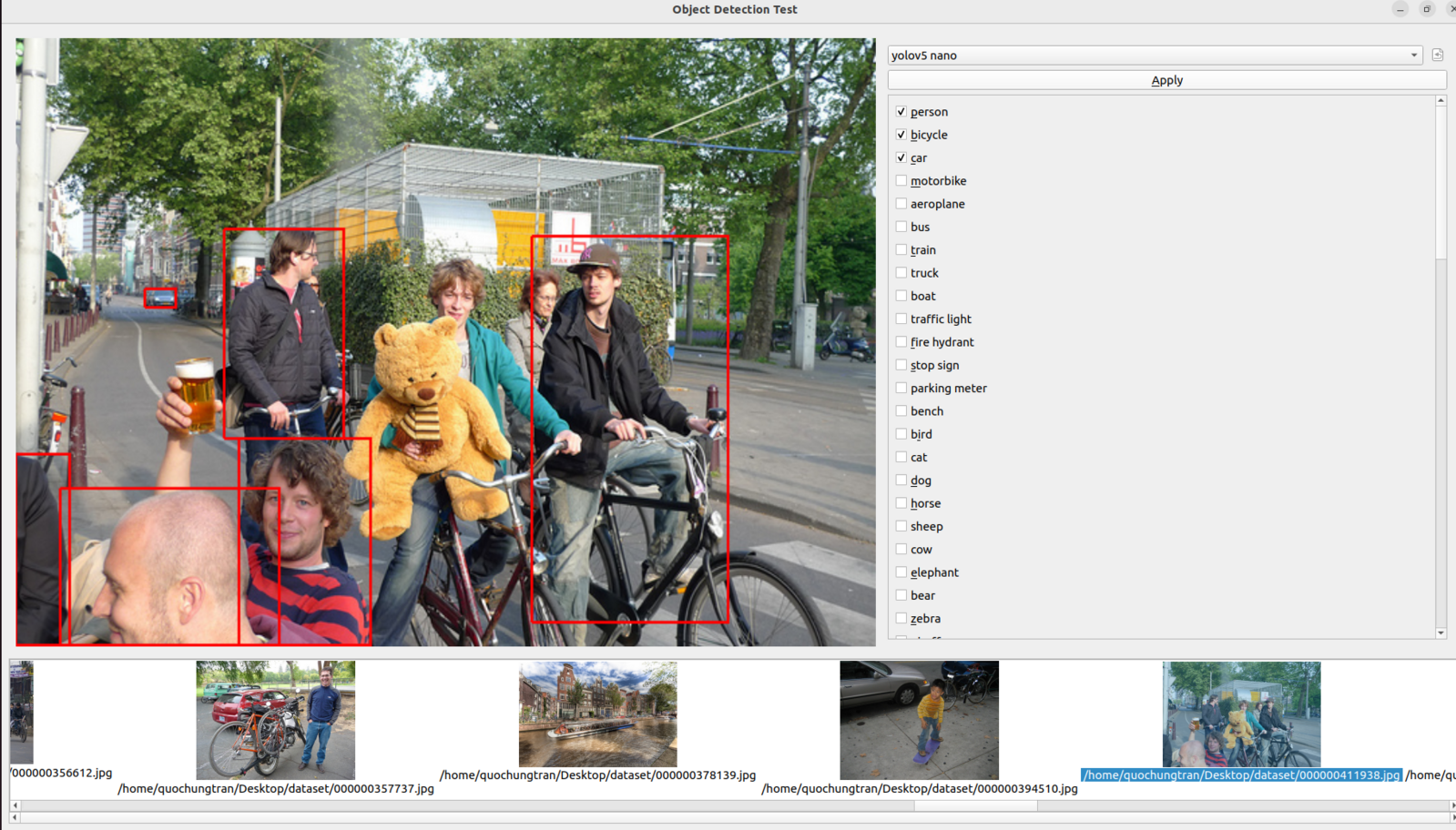Click the highlighted 000000411938.jpg thumbnail
The image size is (1456, 830).
pyautogui.click(x=1241, y=714)
